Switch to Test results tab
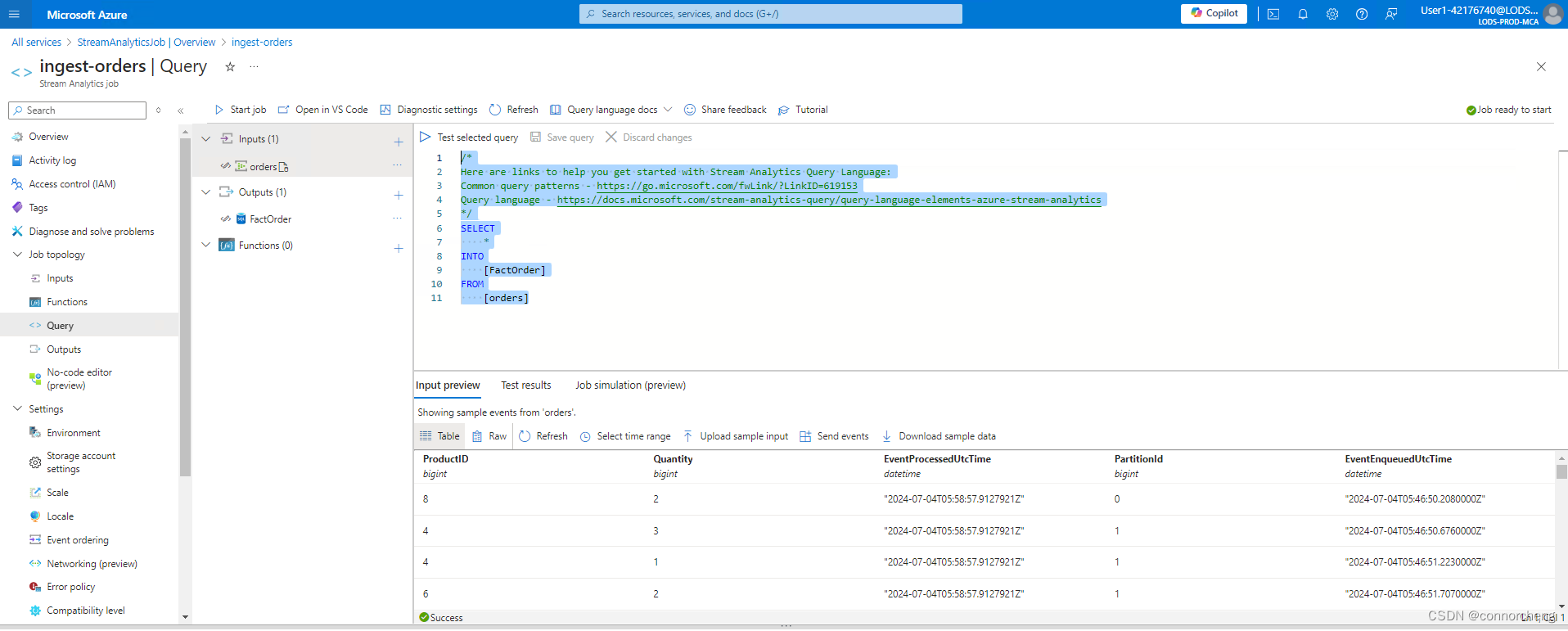This screenshot has width=1568, height=631. (x=526, y=385)
